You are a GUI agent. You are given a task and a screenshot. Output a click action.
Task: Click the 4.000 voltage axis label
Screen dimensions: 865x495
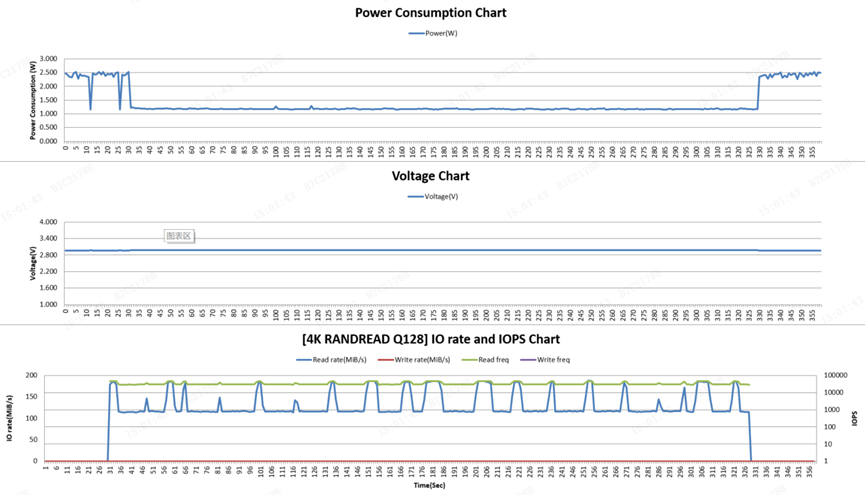coord(49,222)
